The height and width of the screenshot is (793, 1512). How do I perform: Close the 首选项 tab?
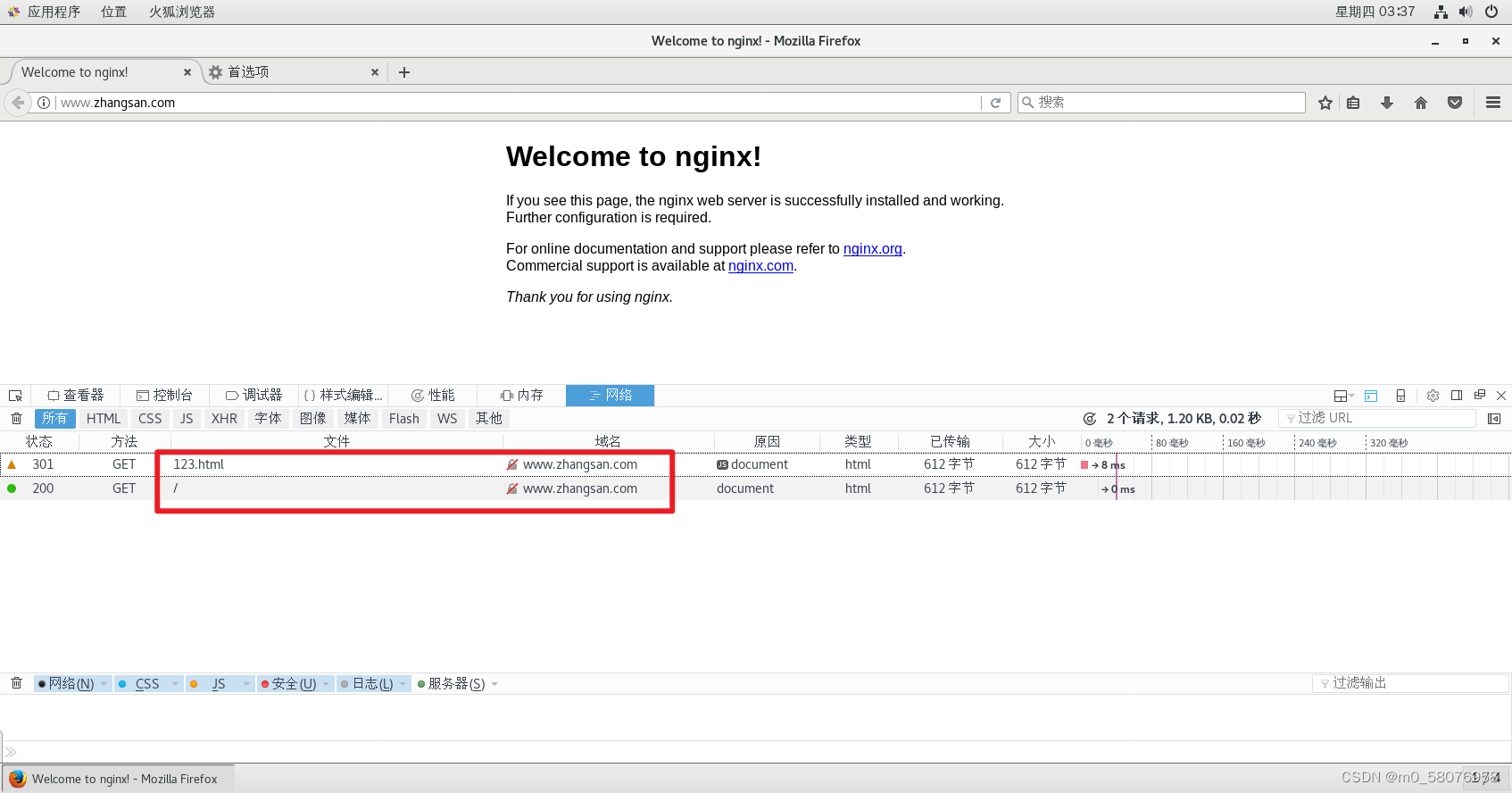pos(375,72)
